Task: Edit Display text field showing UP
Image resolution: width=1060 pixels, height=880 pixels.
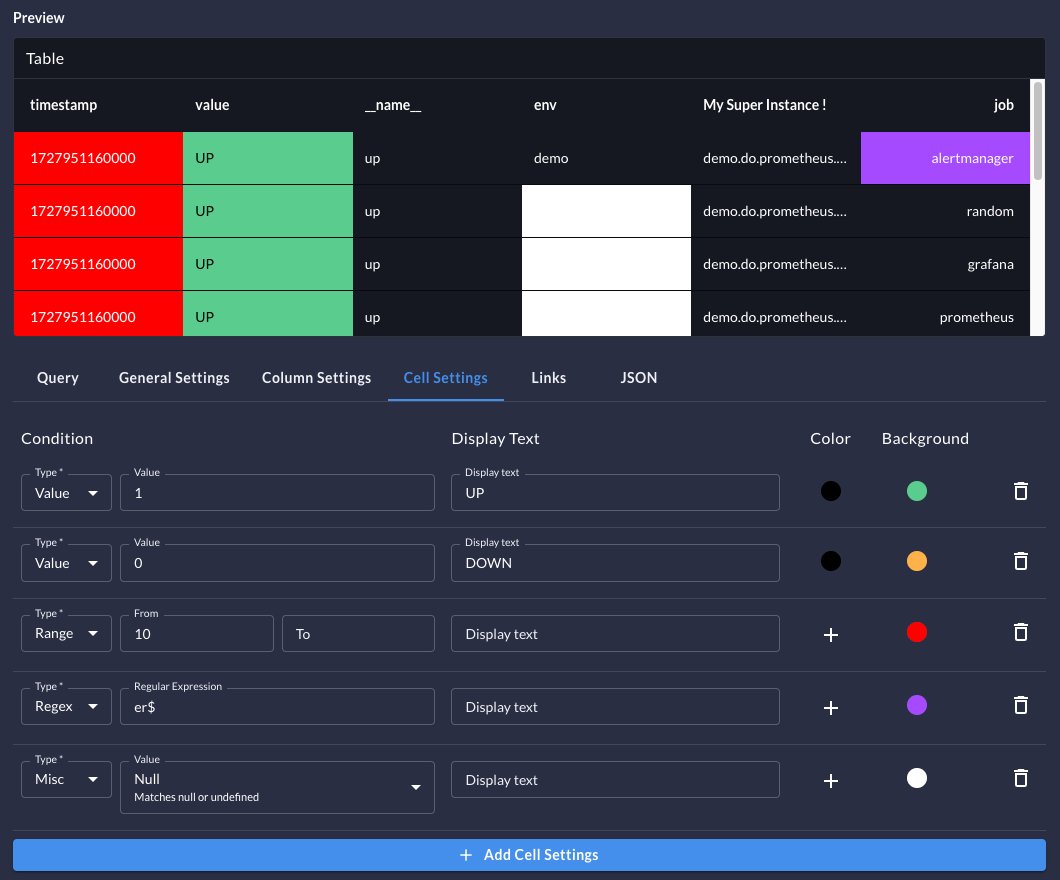Action: pos(615,493)
